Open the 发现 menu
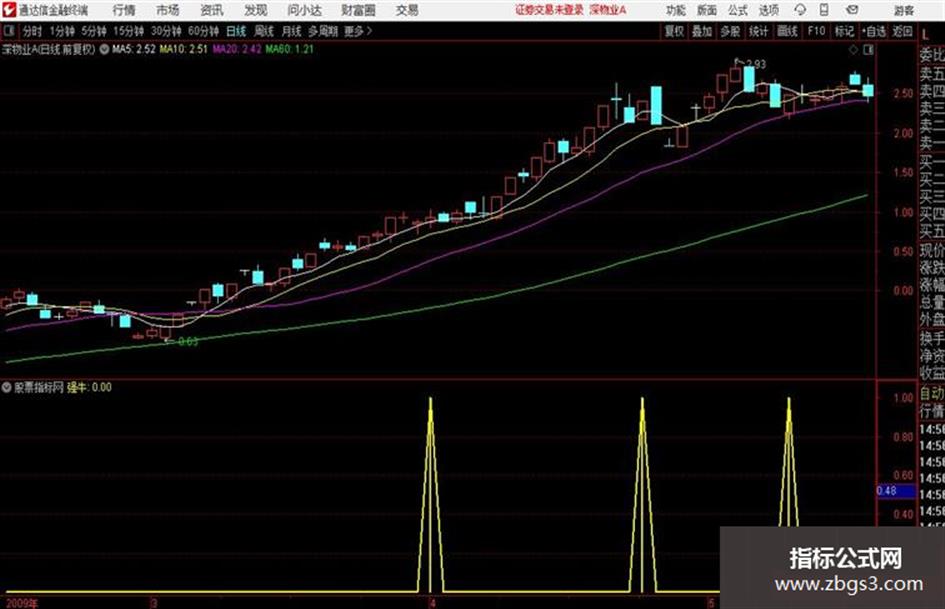 coord(256,10)
